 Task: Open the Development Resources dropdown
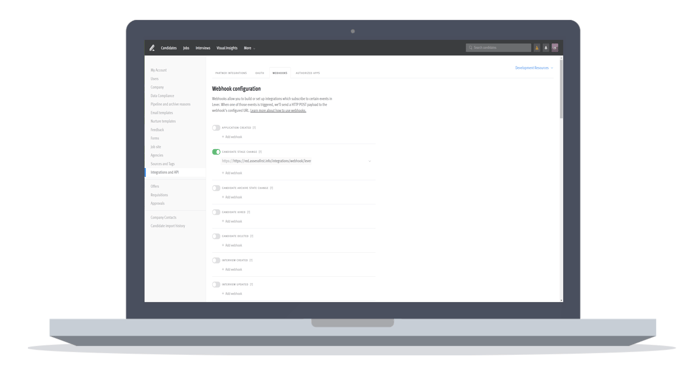click(534, 68)
